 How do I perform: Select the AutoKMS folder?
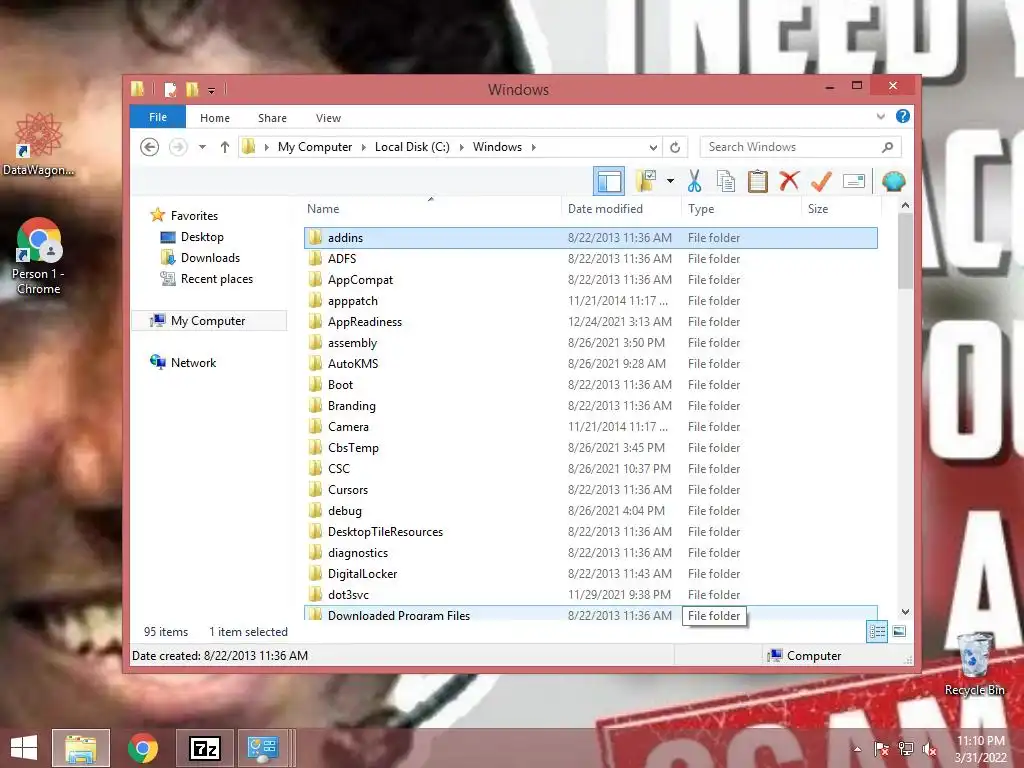tap(590, 364)
